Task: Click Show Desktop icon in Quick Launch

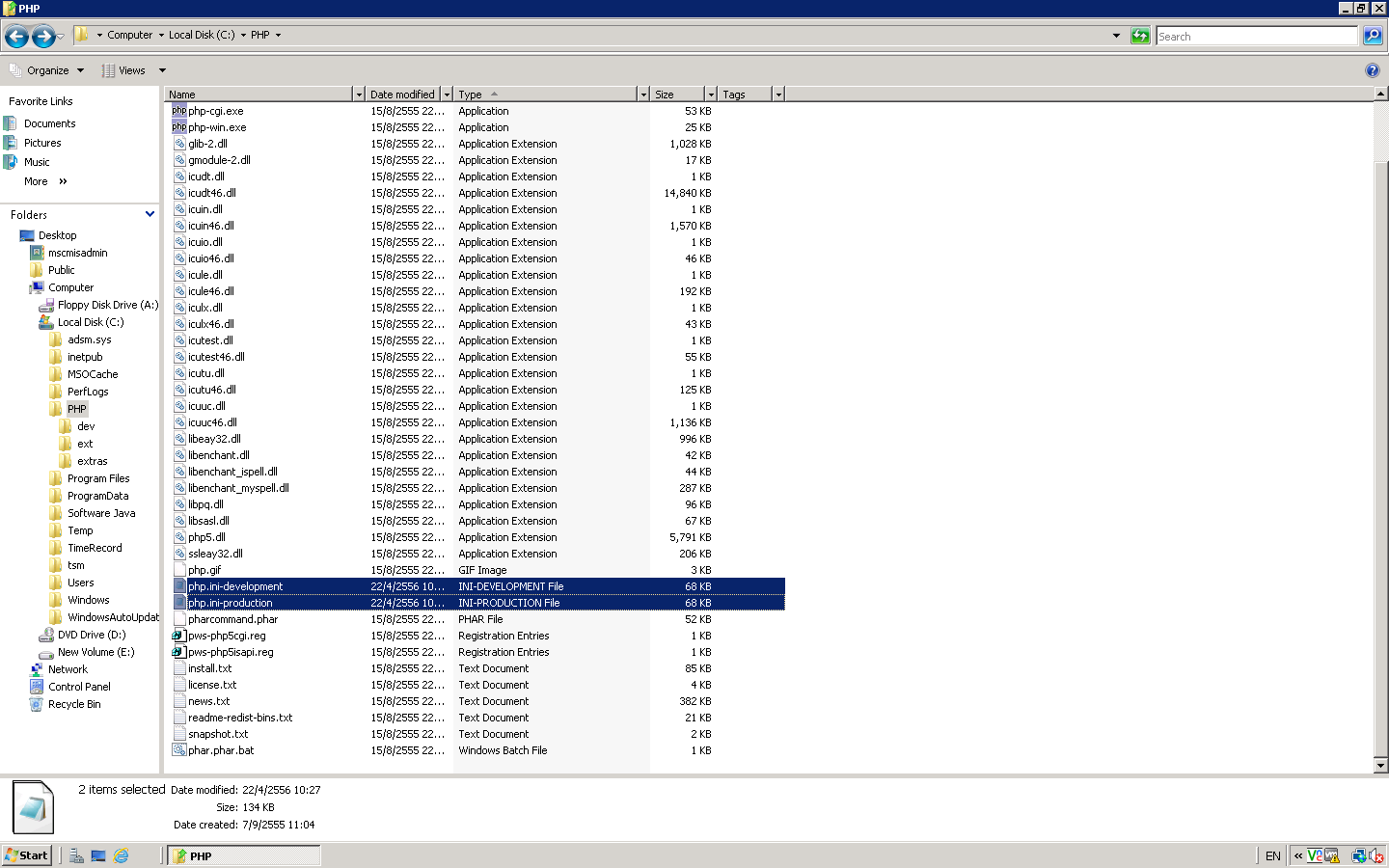Action: 98,855
